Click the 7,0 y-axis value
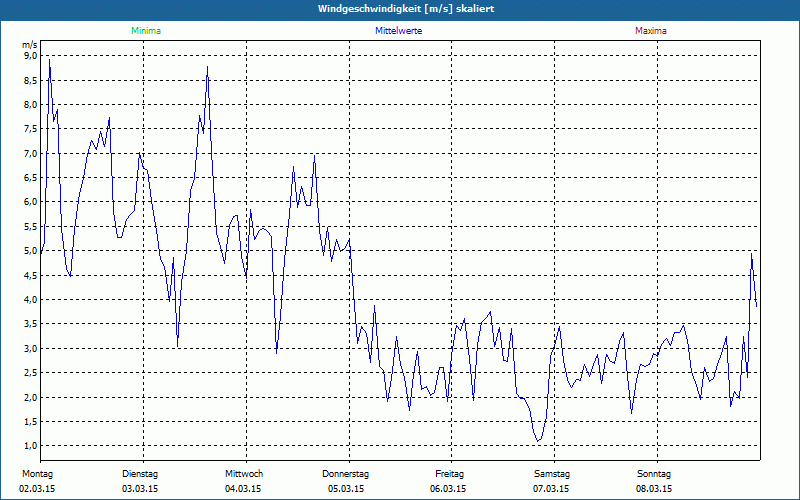800x500 pixels. point(31,153)
